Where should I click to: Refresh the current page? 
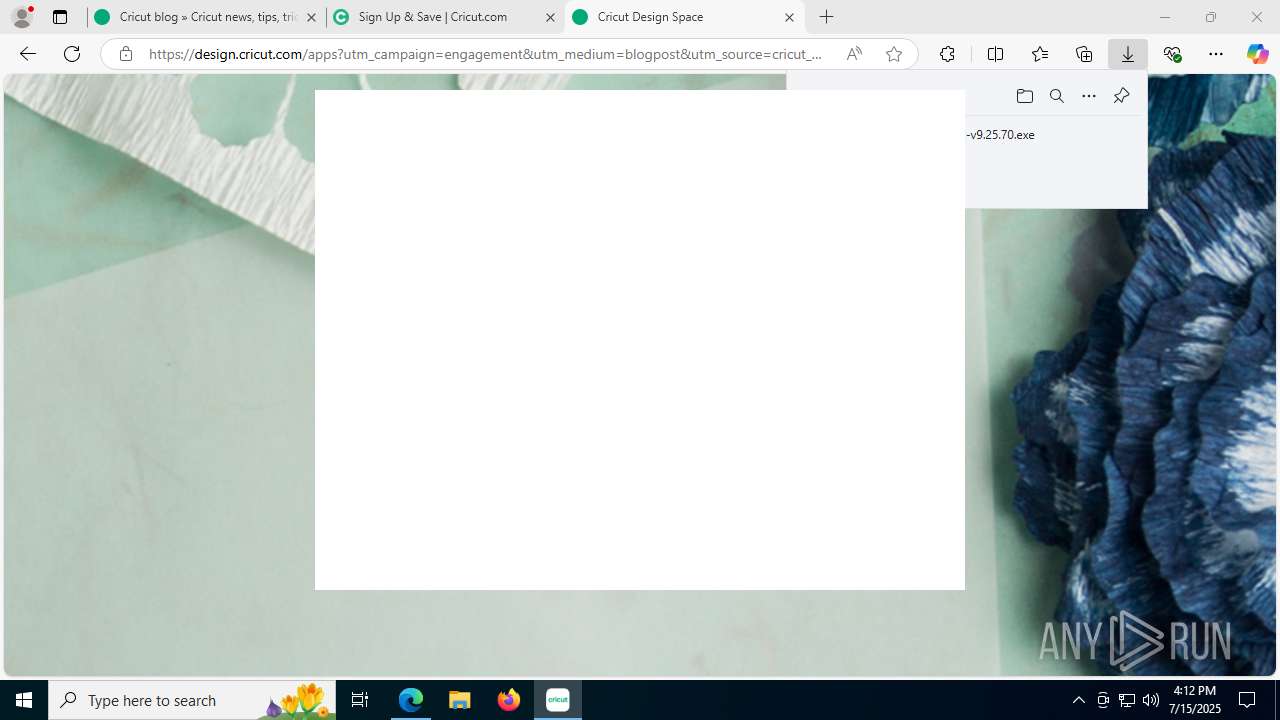(x=72, y=54)
